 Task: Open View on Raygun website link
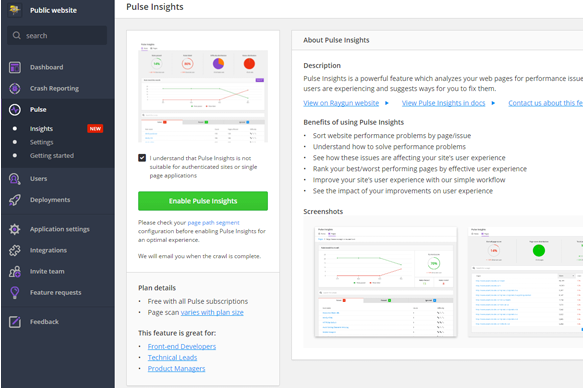(x=341, y=103)
